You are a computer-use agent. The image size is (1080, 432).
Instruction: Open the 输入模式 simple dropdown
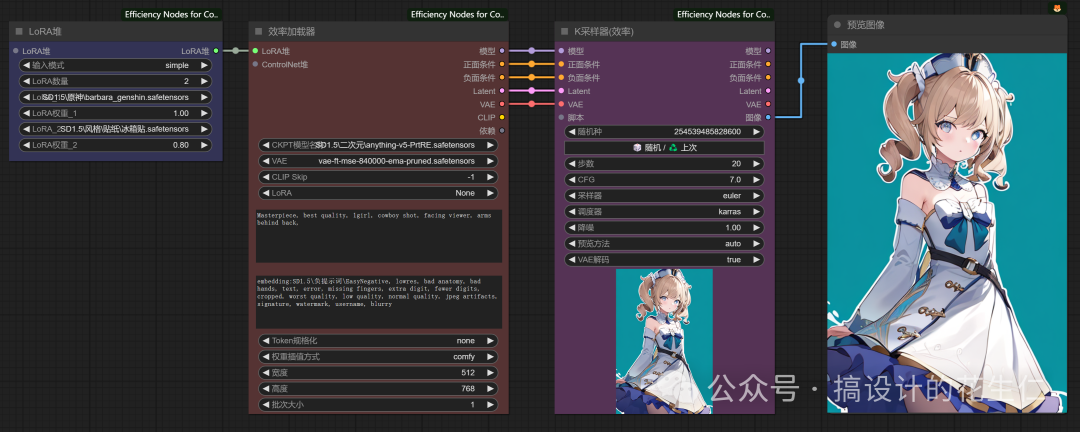click(x=116, y=65)
